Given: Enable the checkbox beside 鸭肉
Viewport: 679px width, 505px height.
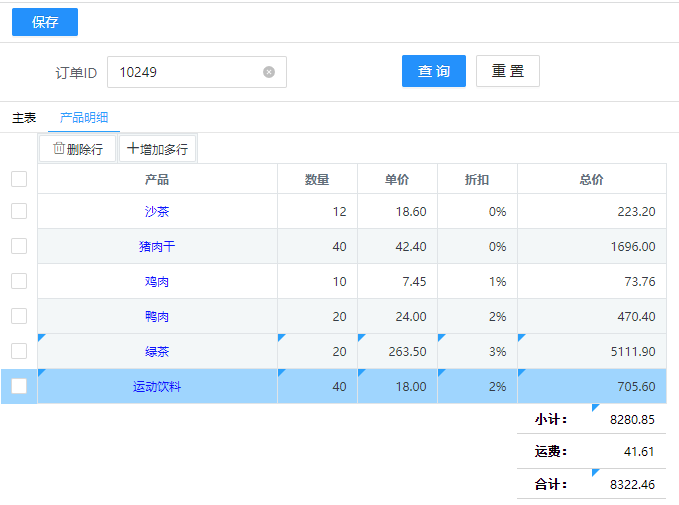Looking at the screenshot, I should [x=19, y=316].
